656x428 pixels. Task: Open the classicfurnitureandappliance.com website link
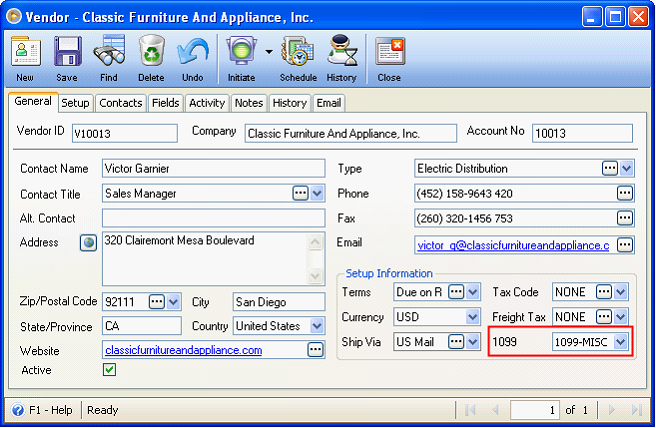[183, 350]
